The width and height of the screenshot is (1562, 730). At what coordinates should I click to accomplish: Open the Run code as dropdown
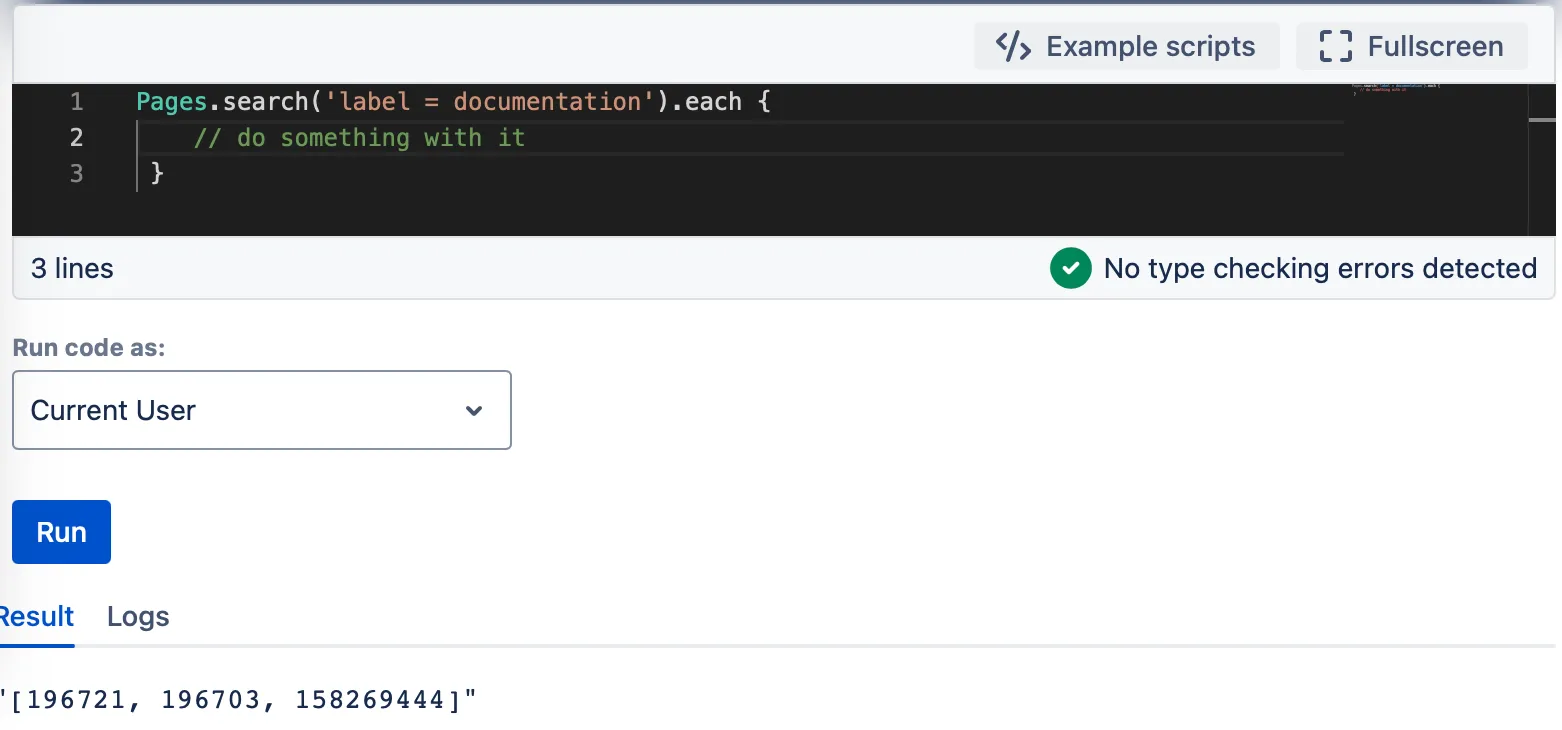262,410
